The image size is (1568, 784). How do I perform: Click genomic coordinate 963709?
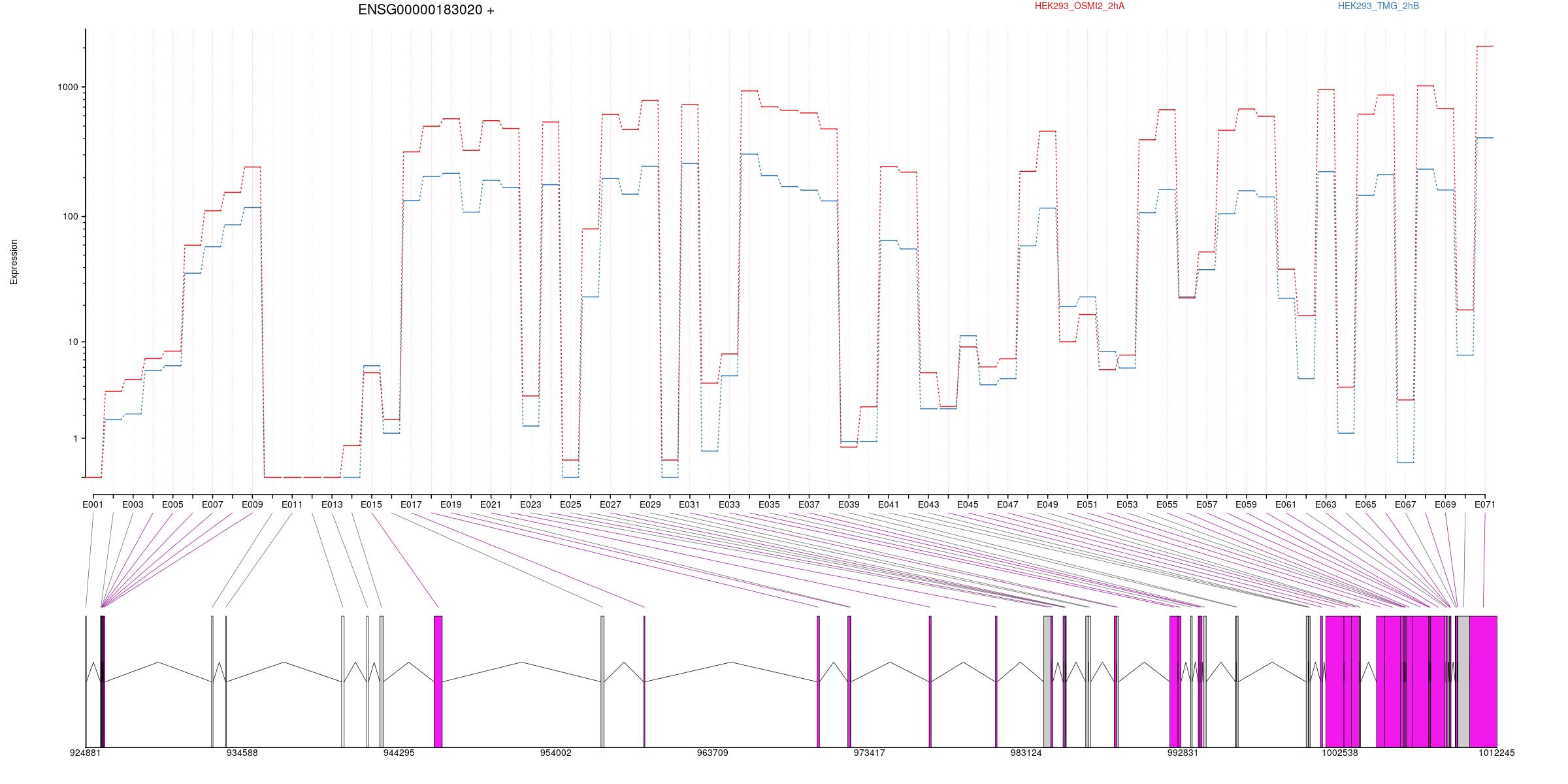coord(713,753)
